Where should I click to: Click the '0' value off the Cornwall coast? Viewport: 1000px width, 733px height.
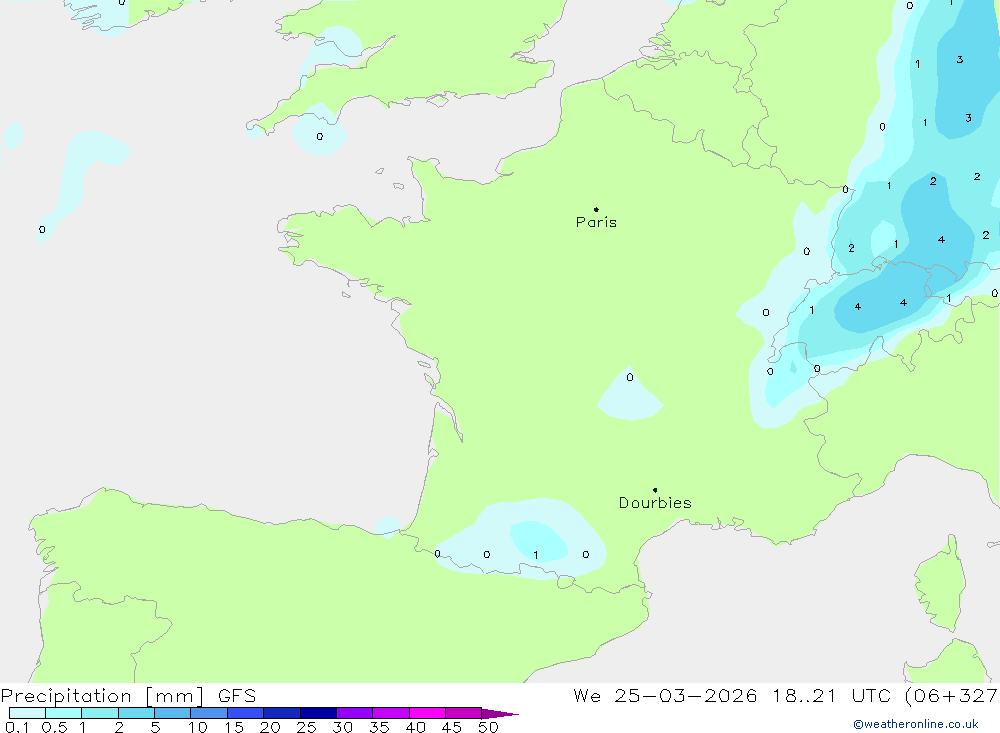point(320,137)
